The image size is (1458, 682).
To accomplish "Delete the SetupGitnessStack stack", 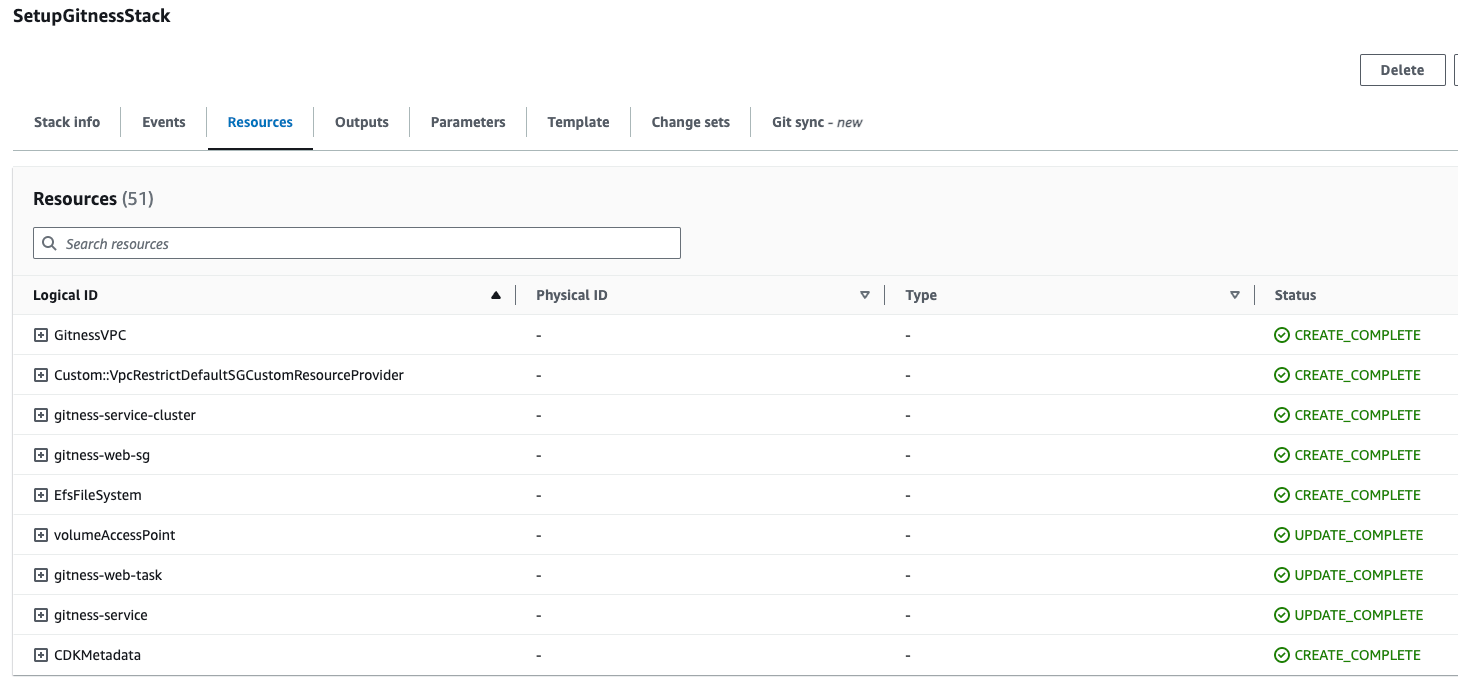I will pyautogui.click(x=1402, y=70).
